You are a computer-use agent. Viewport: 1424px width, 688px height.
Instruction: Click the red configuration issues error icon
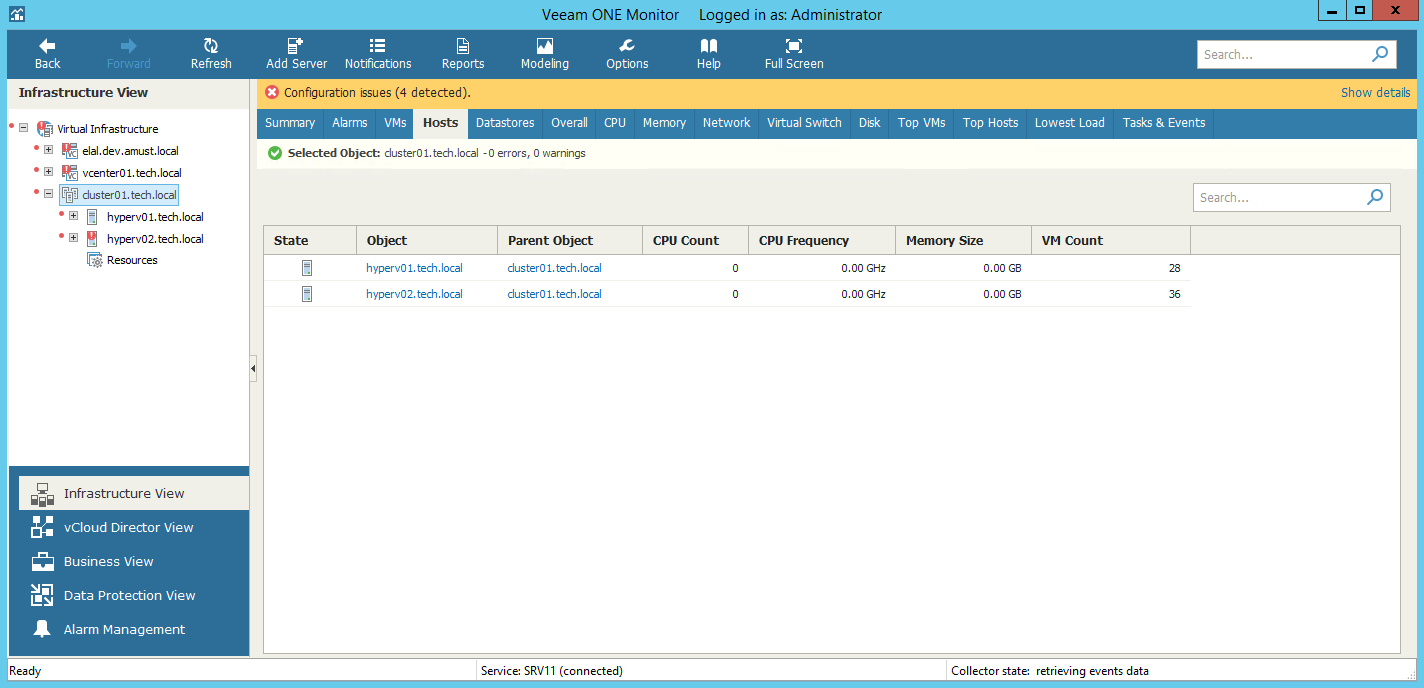[272, 92]
